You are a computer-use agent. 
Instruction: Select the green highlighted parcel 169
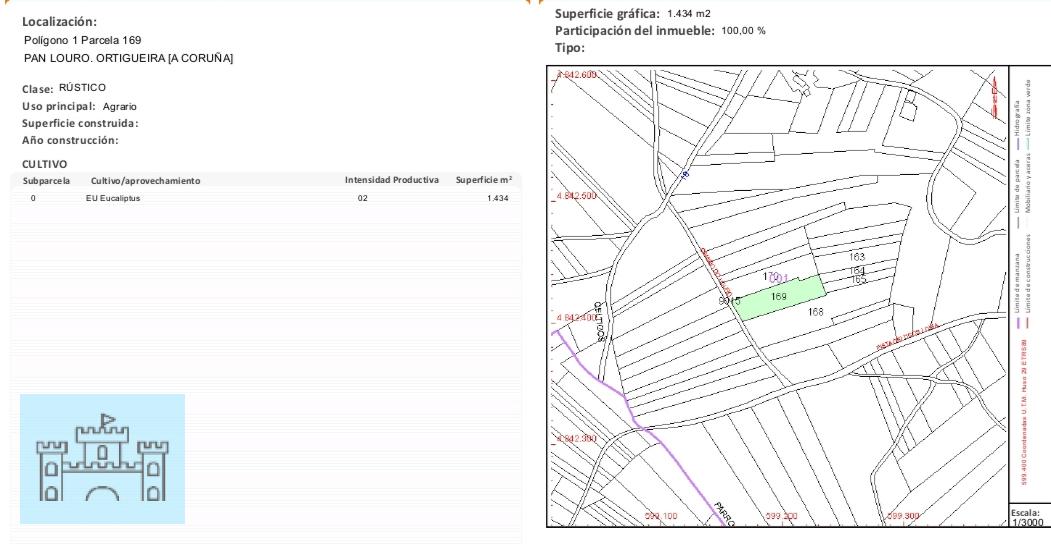(x=779, y=297)
